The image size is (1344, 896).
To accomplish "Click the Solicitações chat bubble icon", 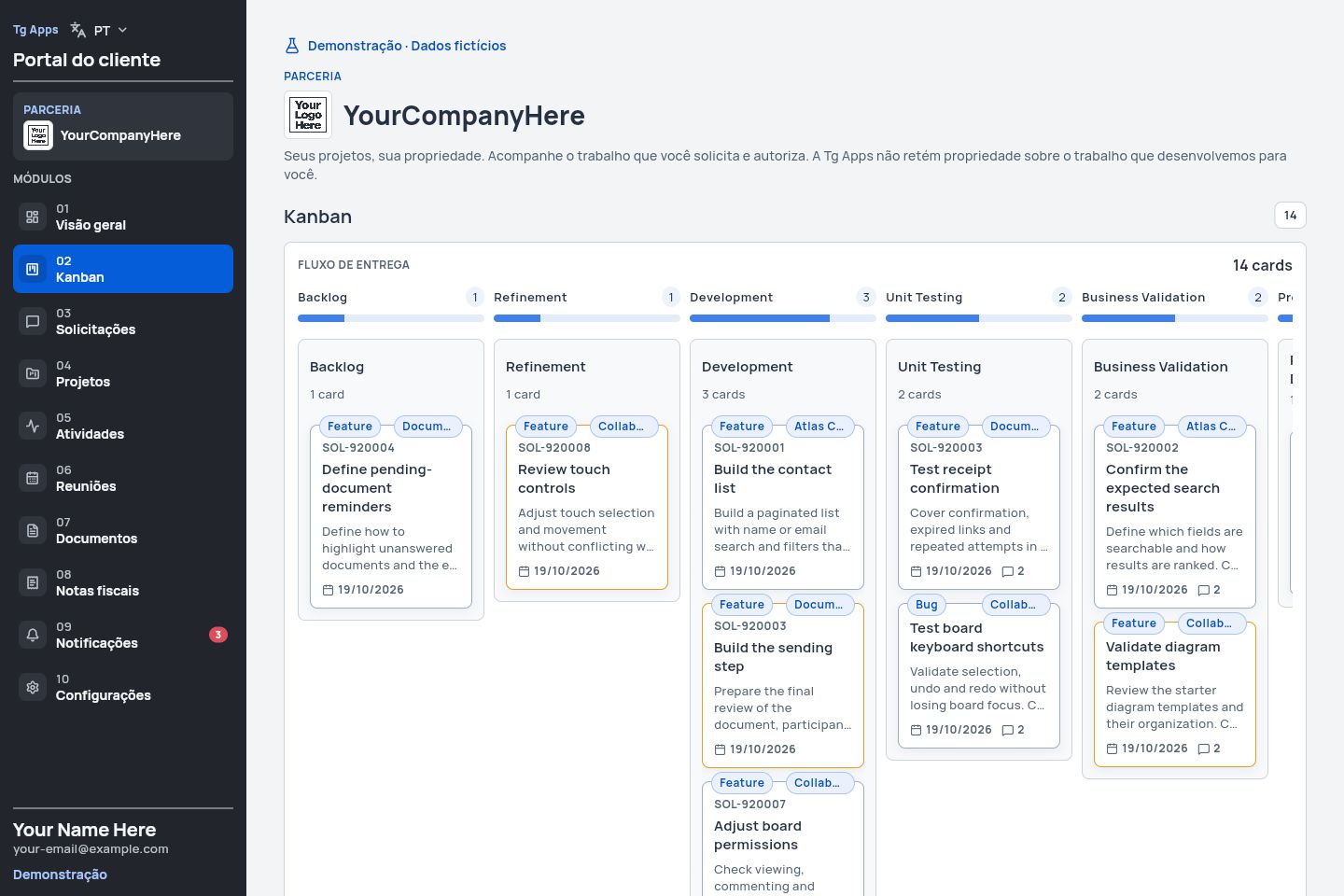I will (33, 321).
